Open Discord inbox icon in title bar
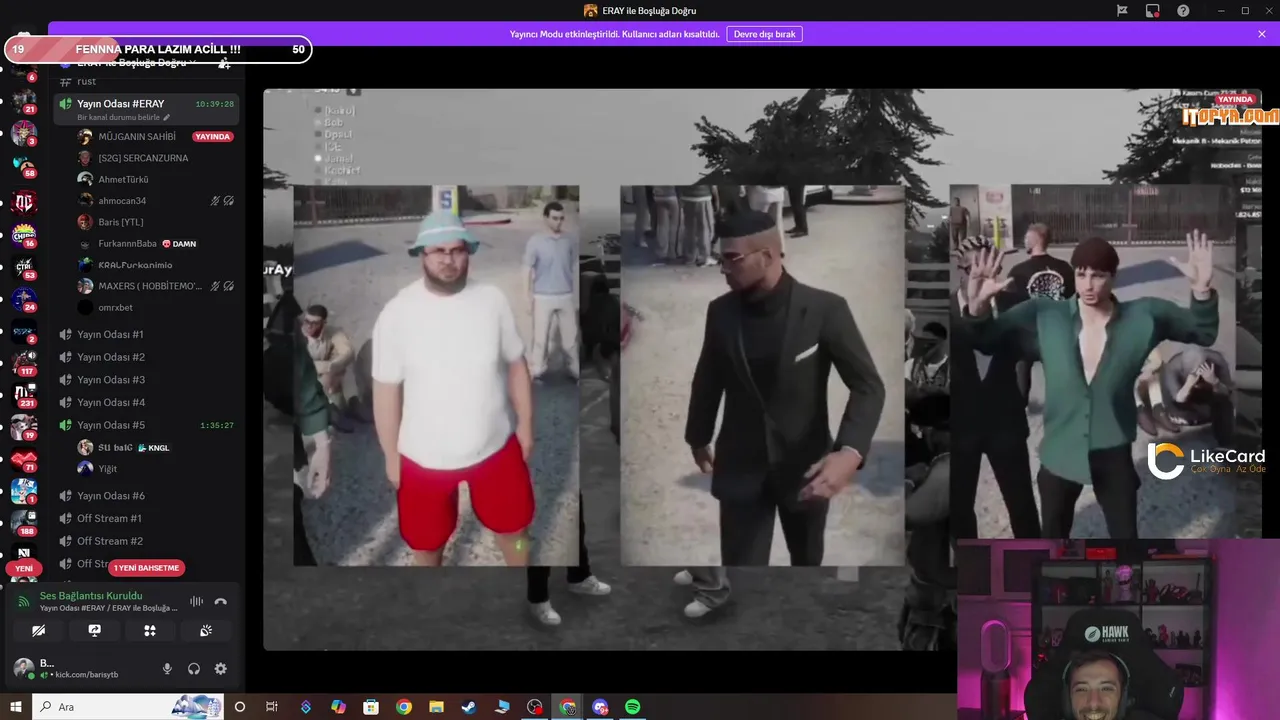This screenshot has width=1280, height=720. (1152, 11)
